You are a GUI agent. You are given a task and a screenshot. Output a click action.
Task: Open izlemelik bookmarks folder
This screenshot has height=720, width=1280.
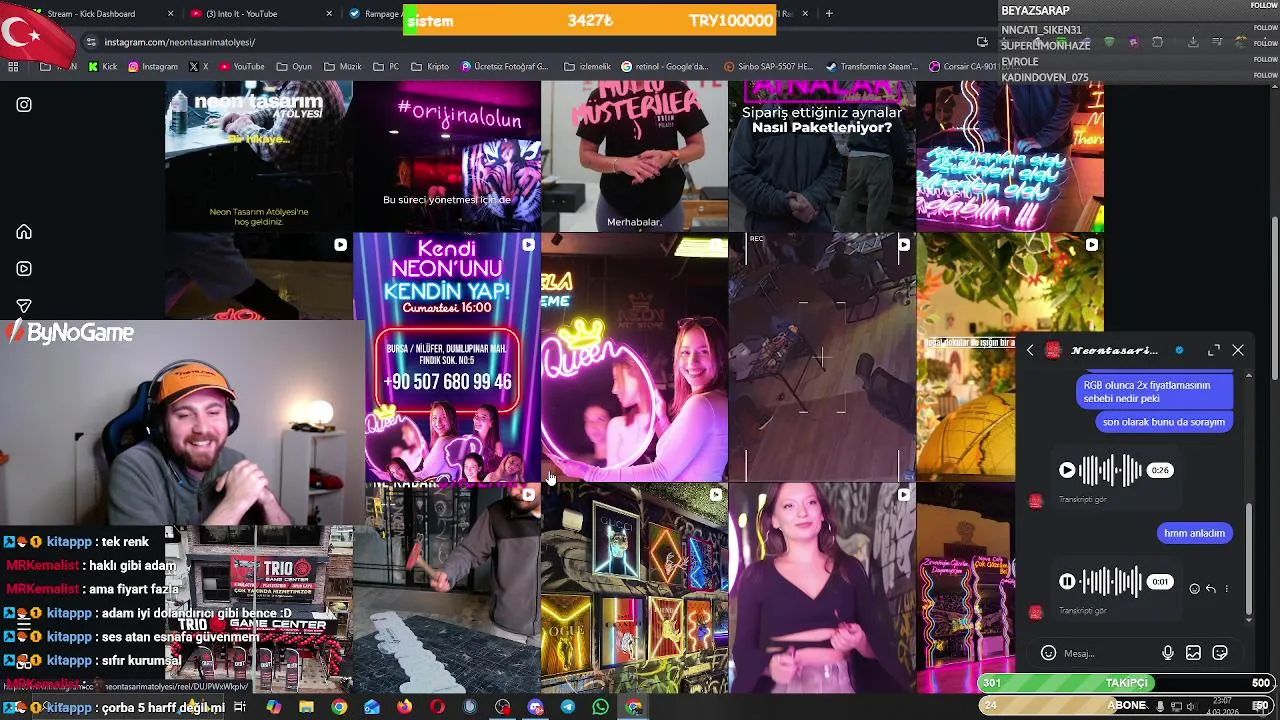coord(588,67)
